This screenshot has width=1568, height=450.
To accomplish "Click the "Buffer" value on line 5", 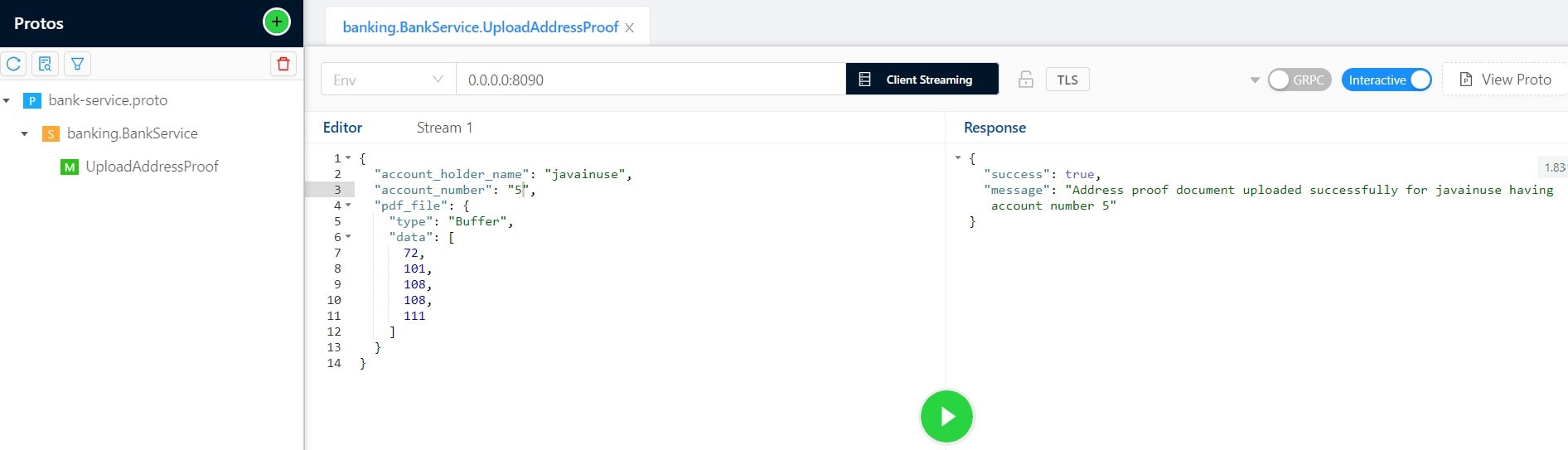I will point(477,221).
